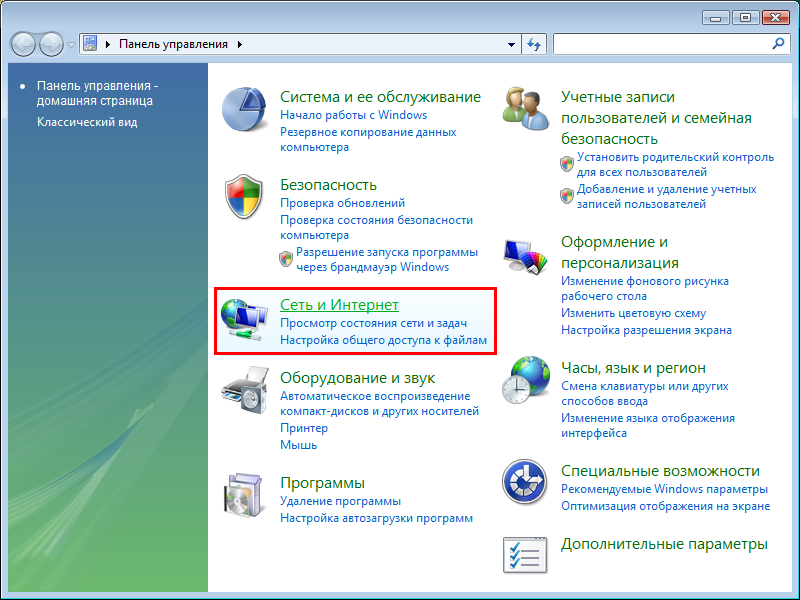Open the Hardware and Sound printer icon
Screen dimensions: 800x600
tap(245, 390)
